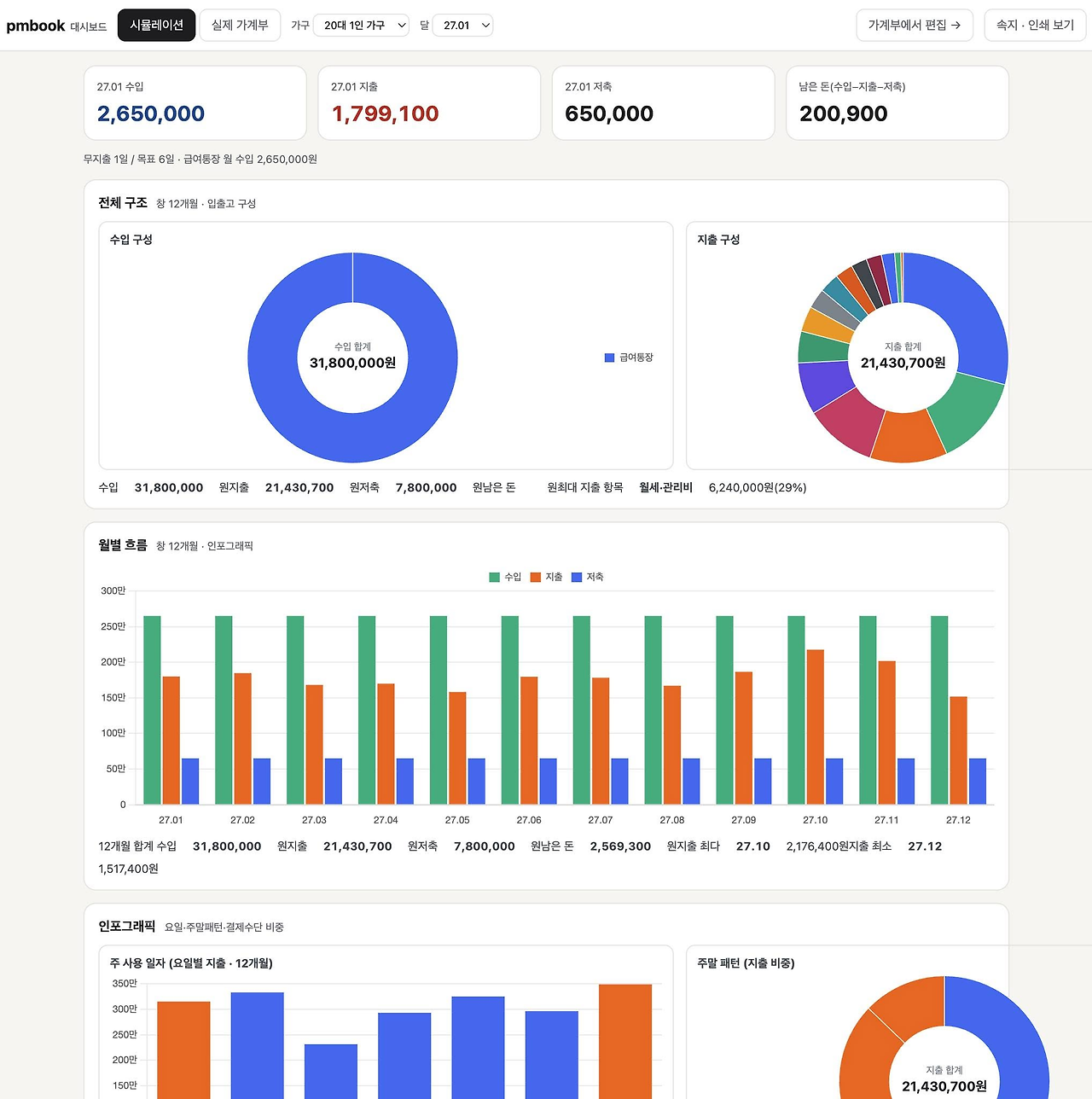The height and width of the screenshot is (1099, 1092).
Task: Click the green 수입 bar for 27.01
Action: [x=152, y=710]
